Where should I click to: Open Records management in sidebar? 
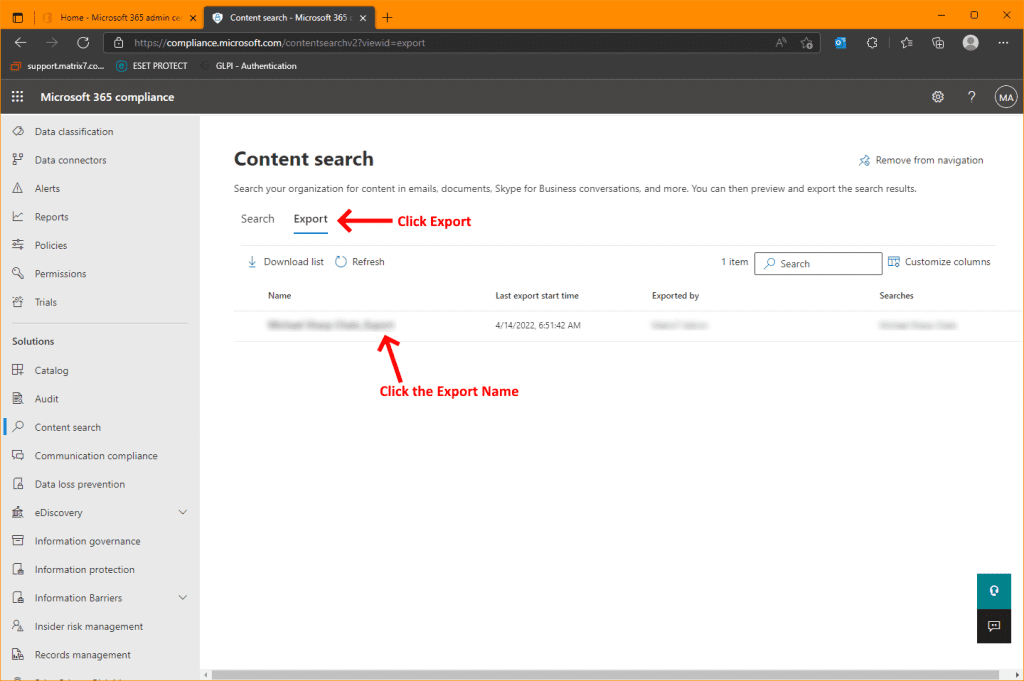coord(83,655)
